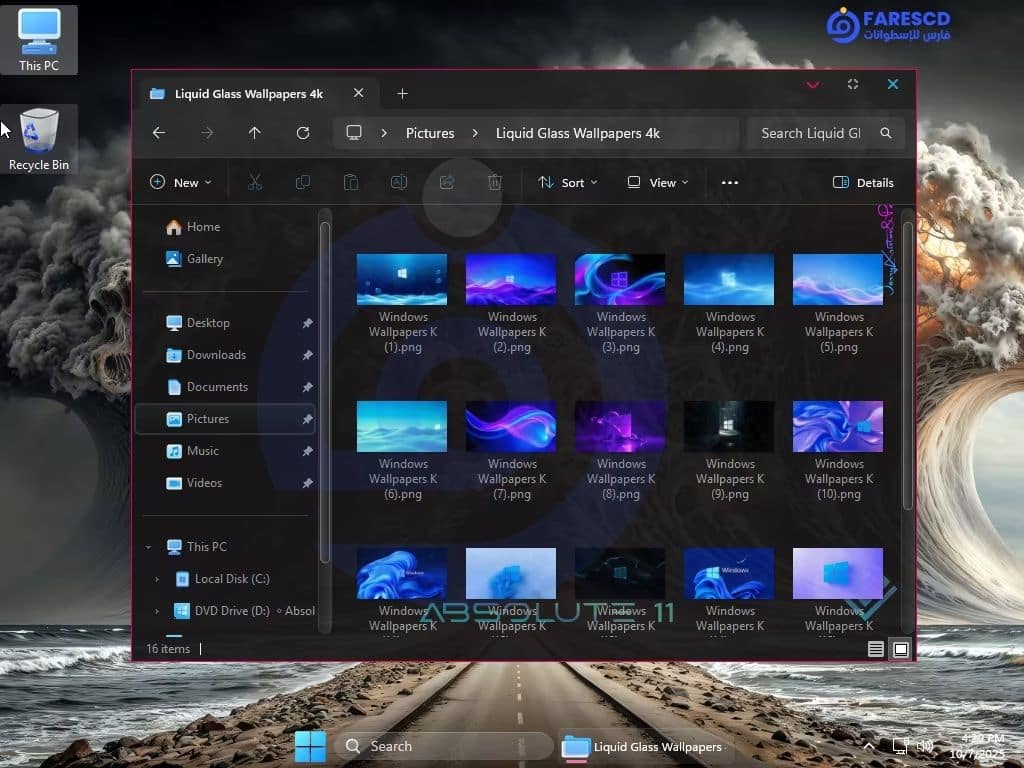Click the Cut scissors icon
Image resolution: width=1024 pixels, height=768 pixels.
254,182
